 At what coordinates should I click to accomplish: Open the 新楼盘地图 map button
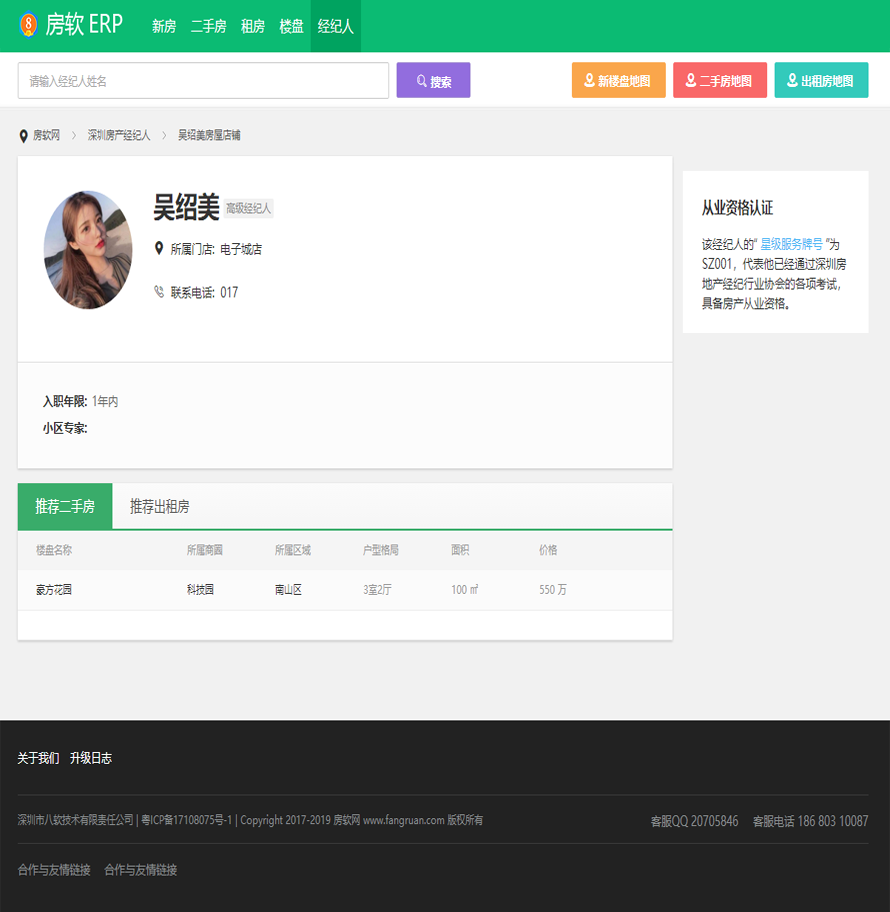[618, 81]
